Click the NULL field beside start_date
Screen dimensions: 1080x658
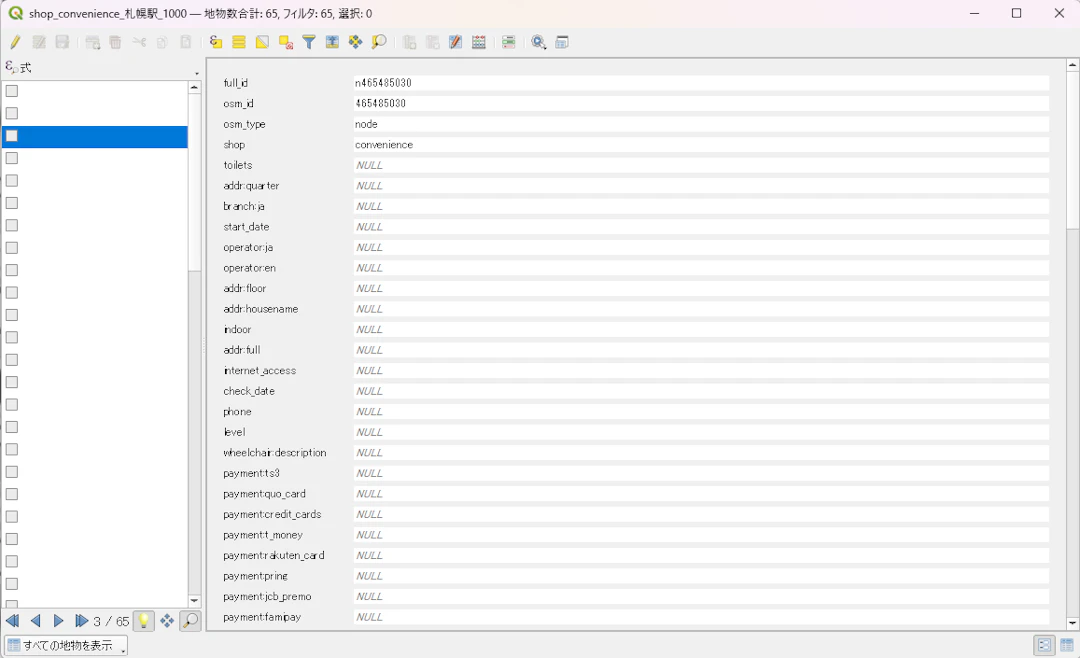pos(701,227)
